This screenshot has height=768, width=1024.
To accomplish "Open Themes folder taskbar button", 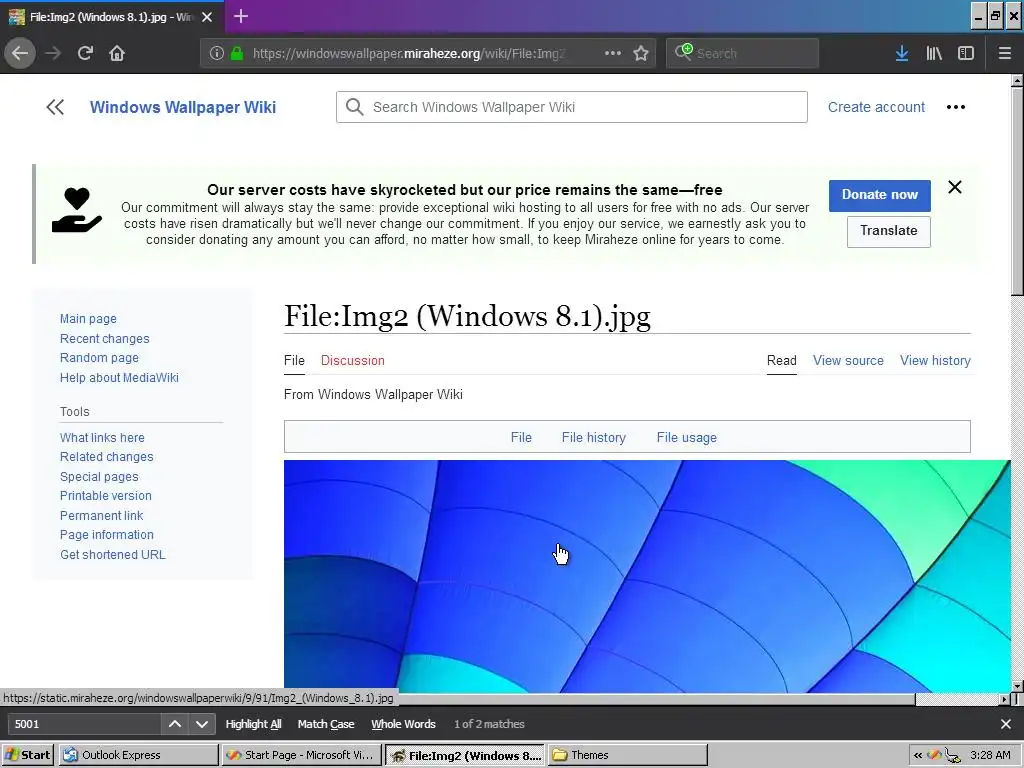I will click(x=628, y=755).
